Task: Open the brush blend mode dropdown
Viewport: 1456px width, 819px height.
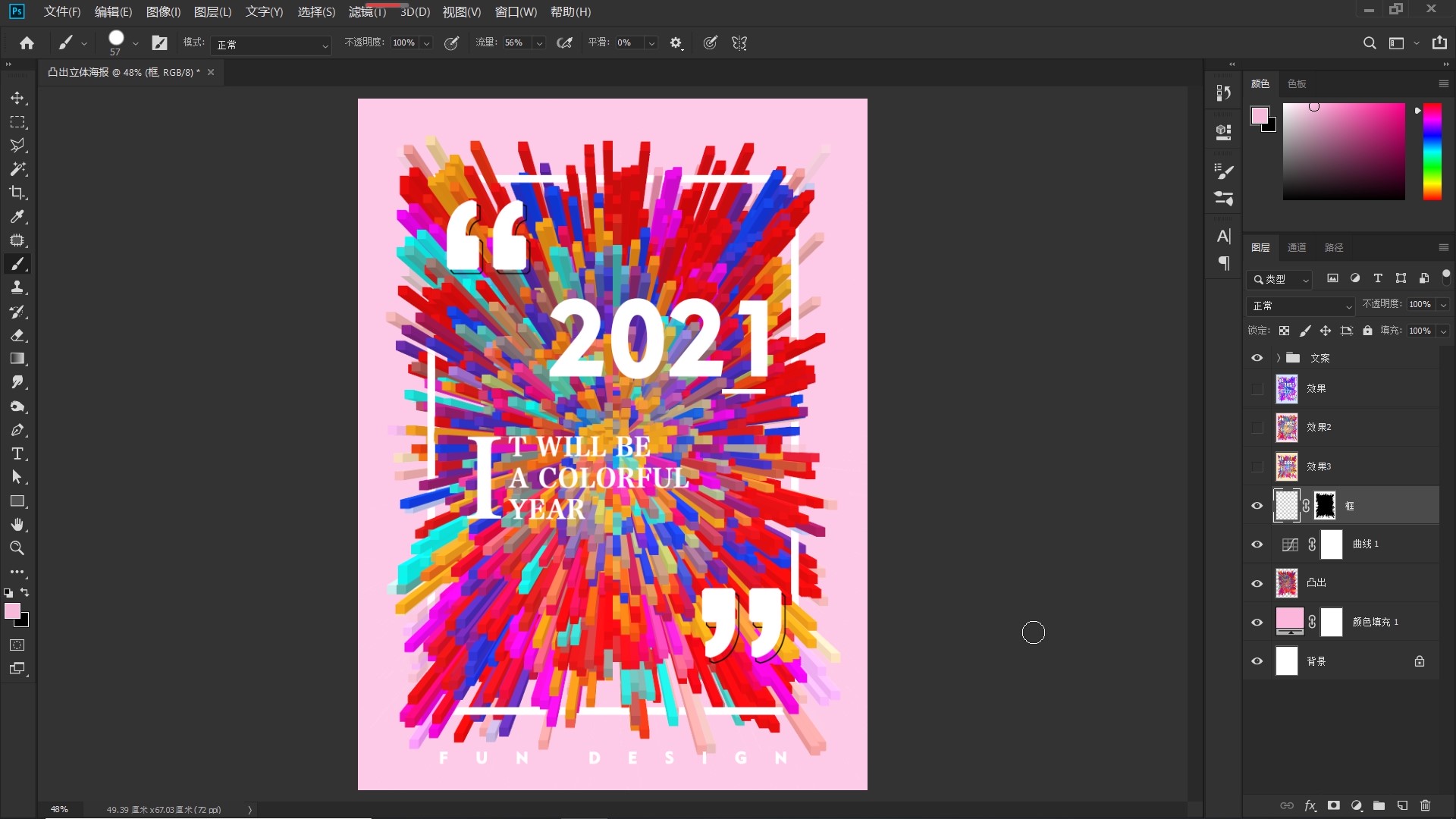Action: 271,45
